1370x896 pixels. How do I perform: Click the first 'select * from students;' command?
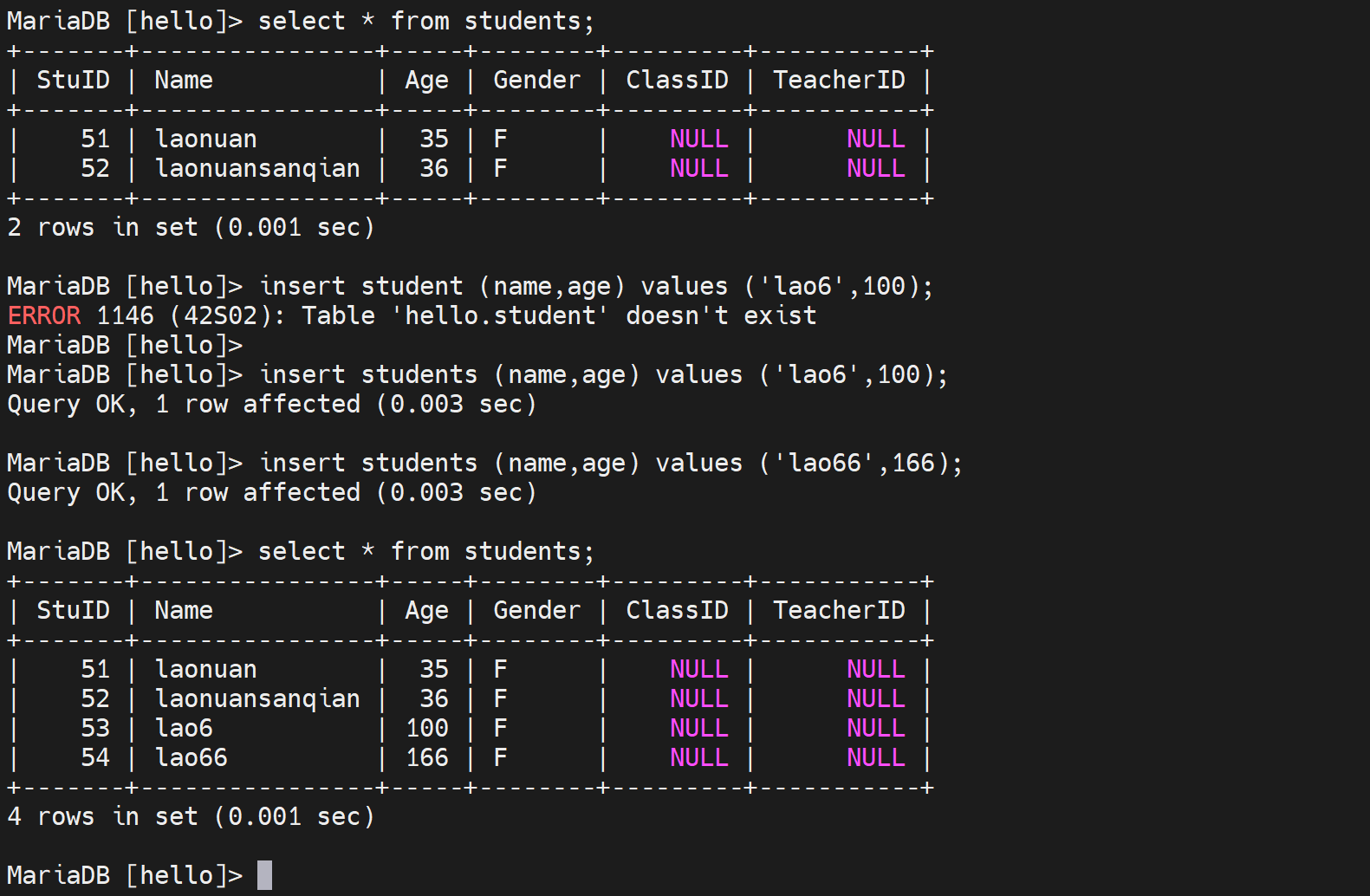click(x=425, y=21)
